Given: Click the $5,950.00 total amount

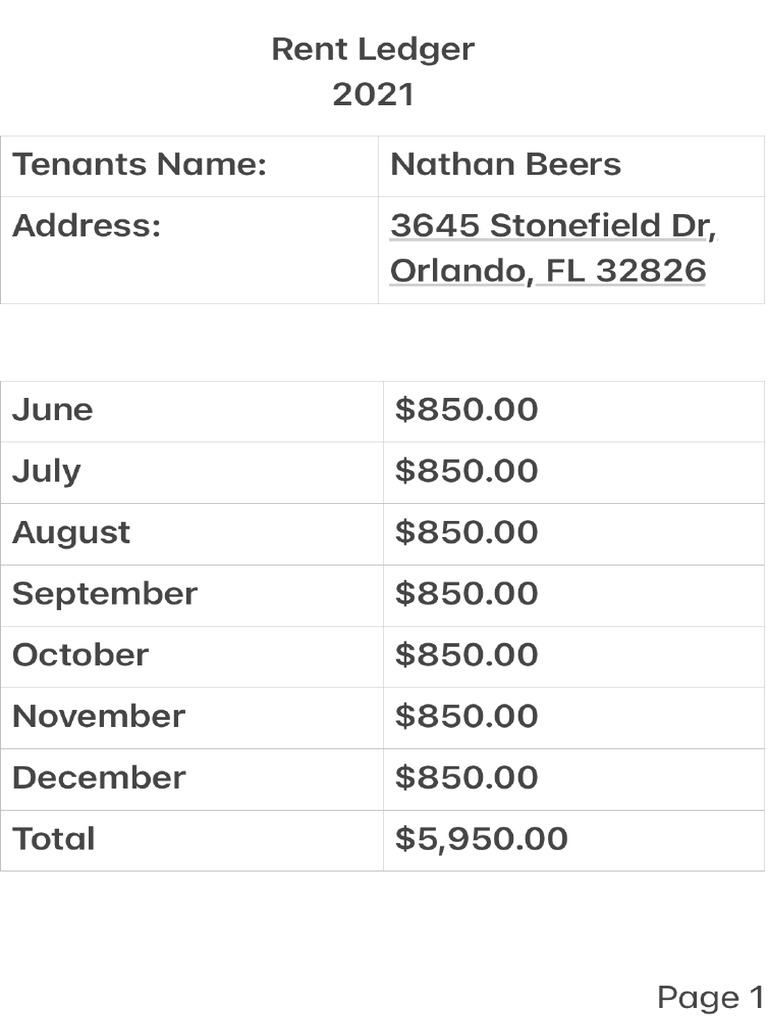Looking at the screenshot, I should [x=481, y=839].
